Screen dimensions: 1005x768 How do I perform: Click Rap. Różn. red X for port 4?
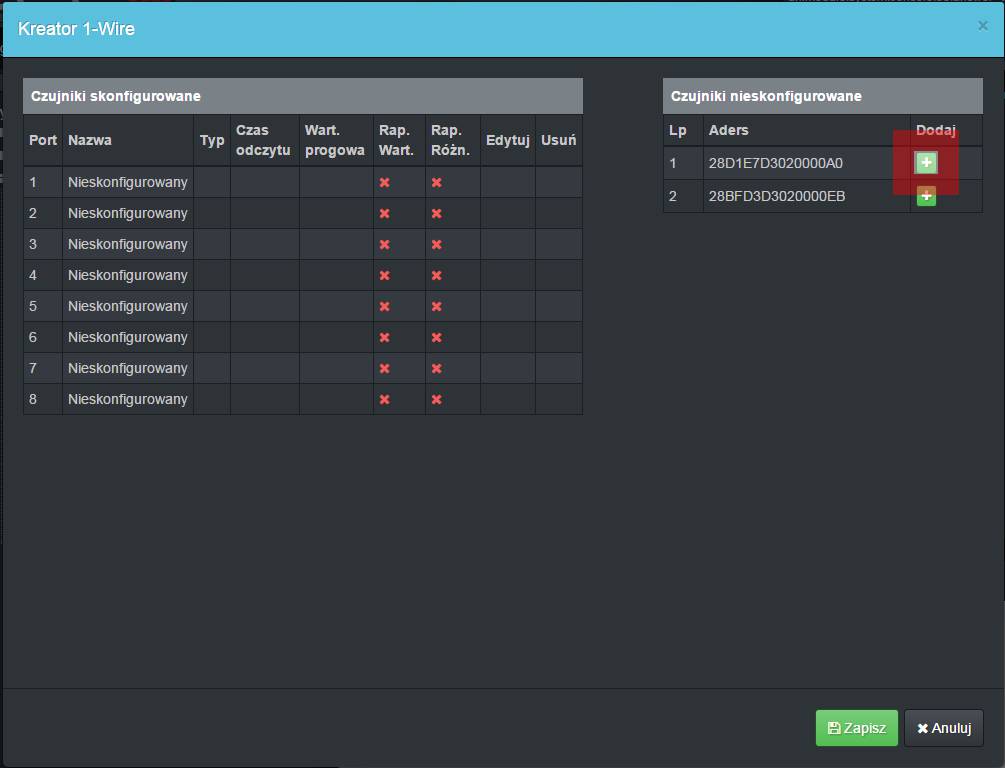tap(437, 276)
